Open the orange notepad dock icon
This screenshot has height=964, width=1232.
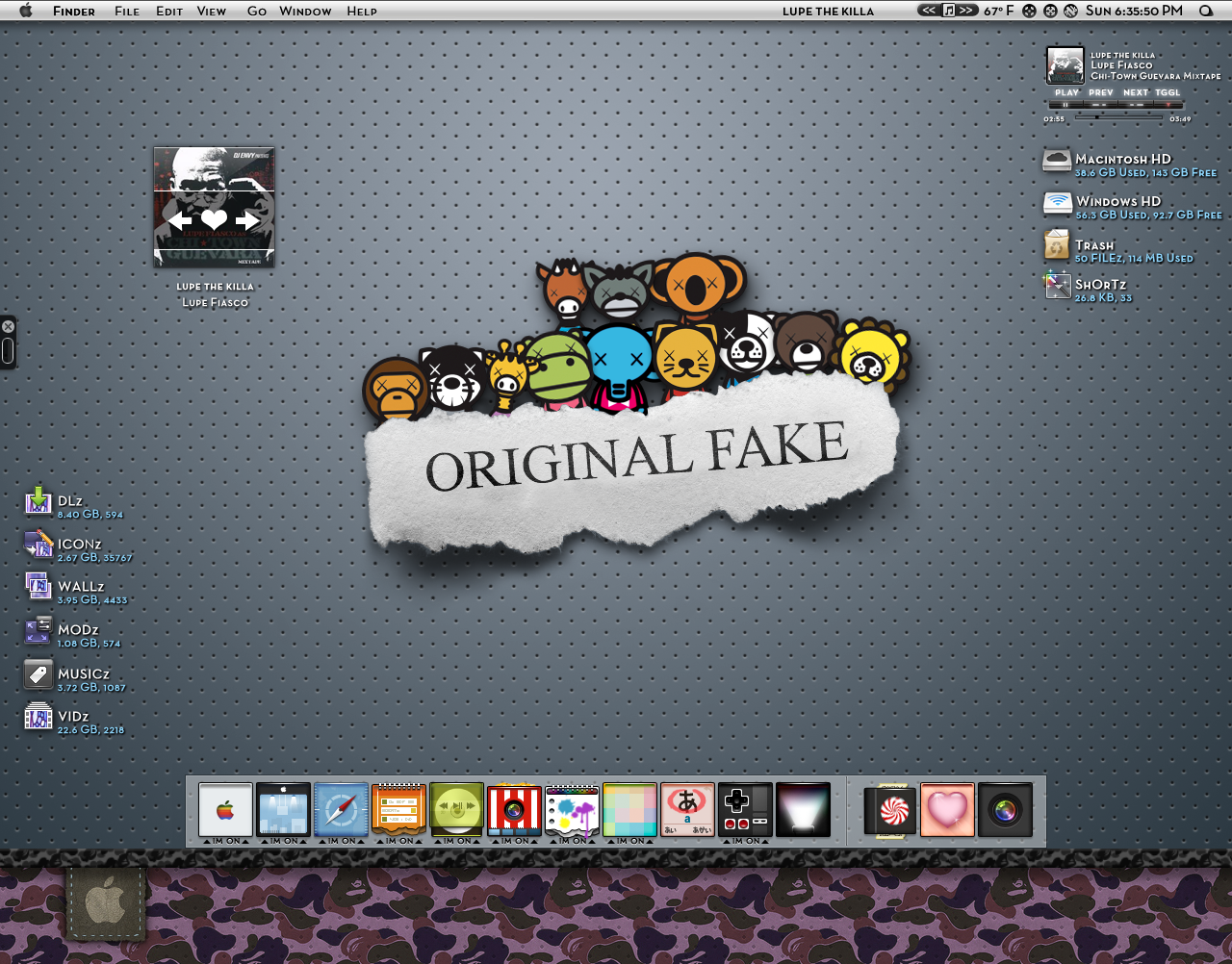(398, 810)
